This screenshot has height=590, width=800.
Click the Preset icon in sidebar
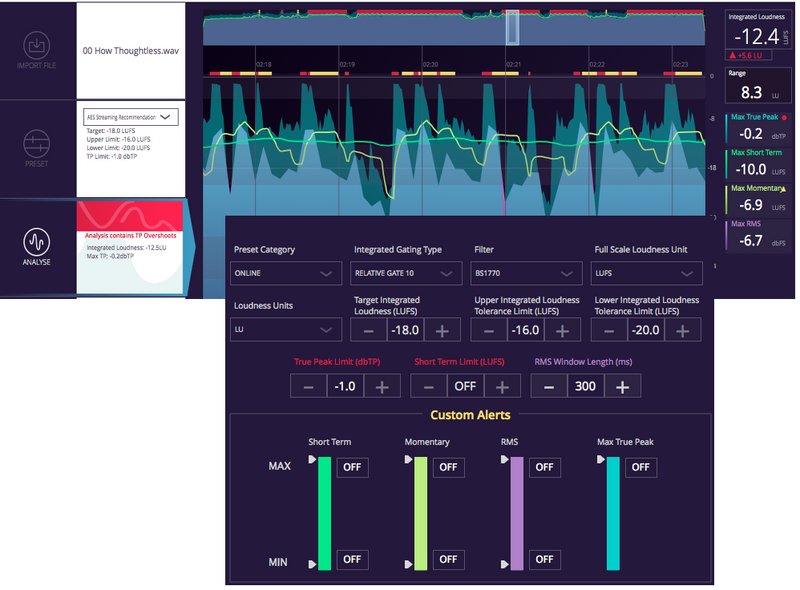(37, 145)
